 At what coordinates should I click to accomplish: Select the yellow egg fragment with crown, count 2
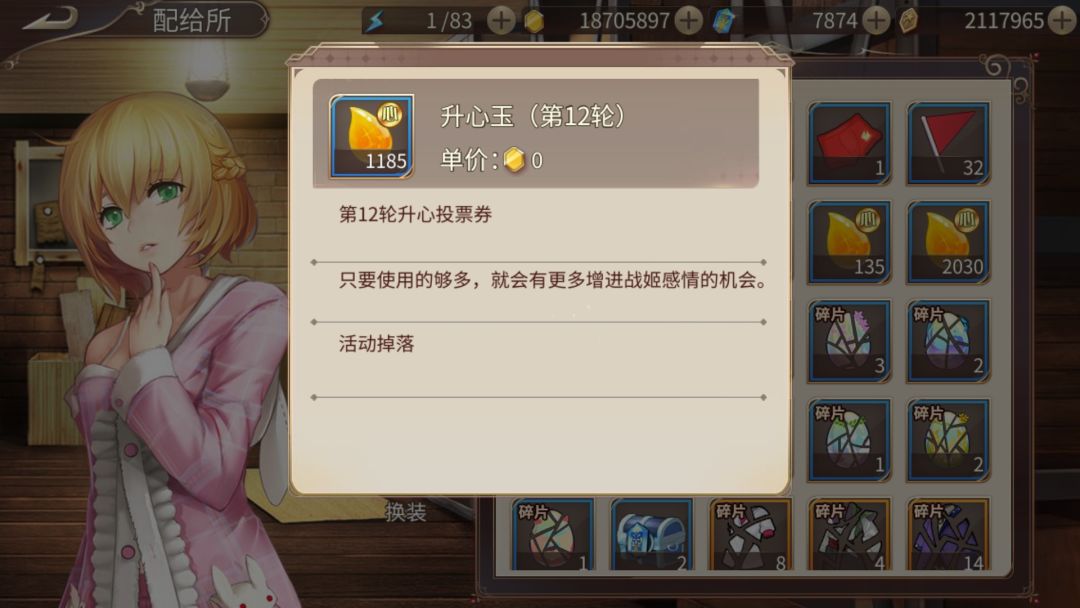coord(948,440)
